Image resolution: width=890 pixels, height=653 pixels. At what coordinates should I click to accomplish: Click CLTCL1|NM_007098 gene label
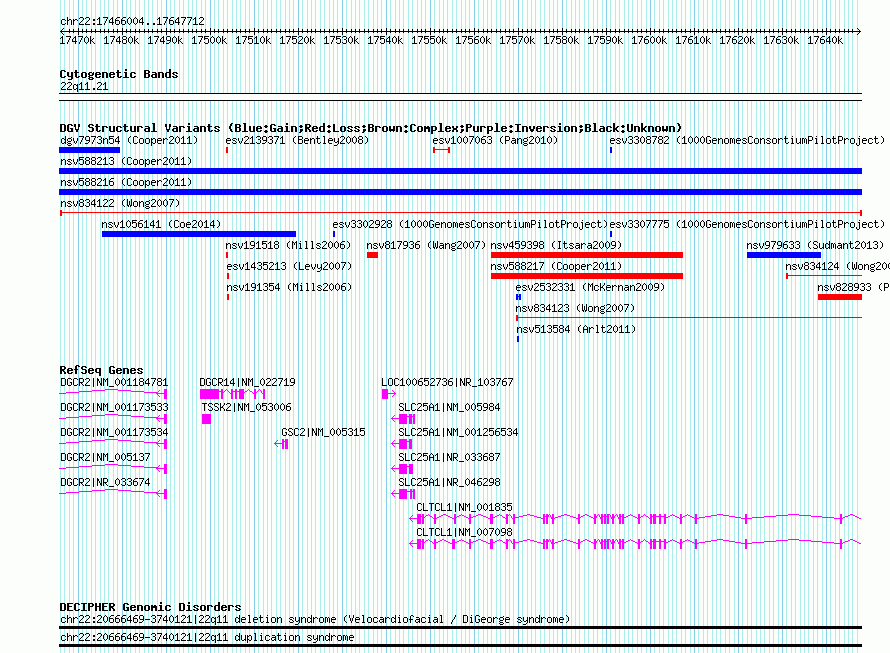464,532
